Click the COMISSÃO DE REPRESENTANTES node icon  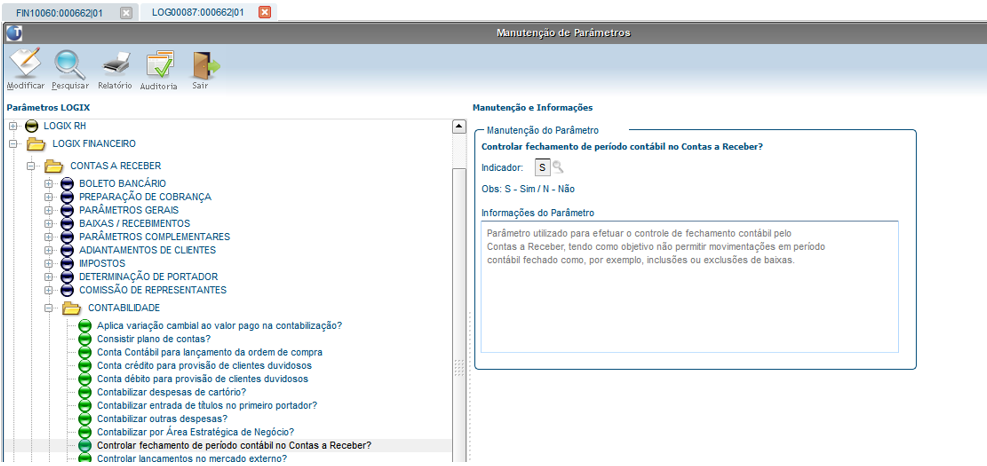coord(67,290)
